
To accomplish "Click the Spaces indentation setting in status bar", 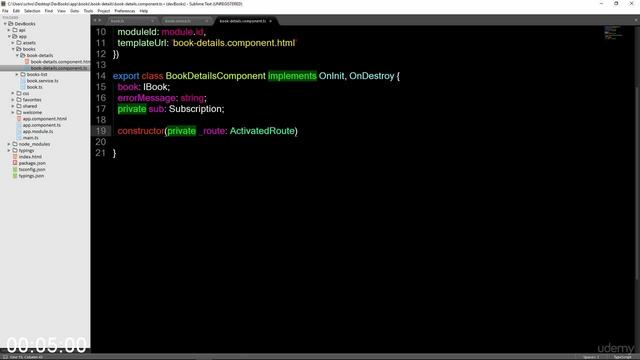I will [x=591, y=357].
